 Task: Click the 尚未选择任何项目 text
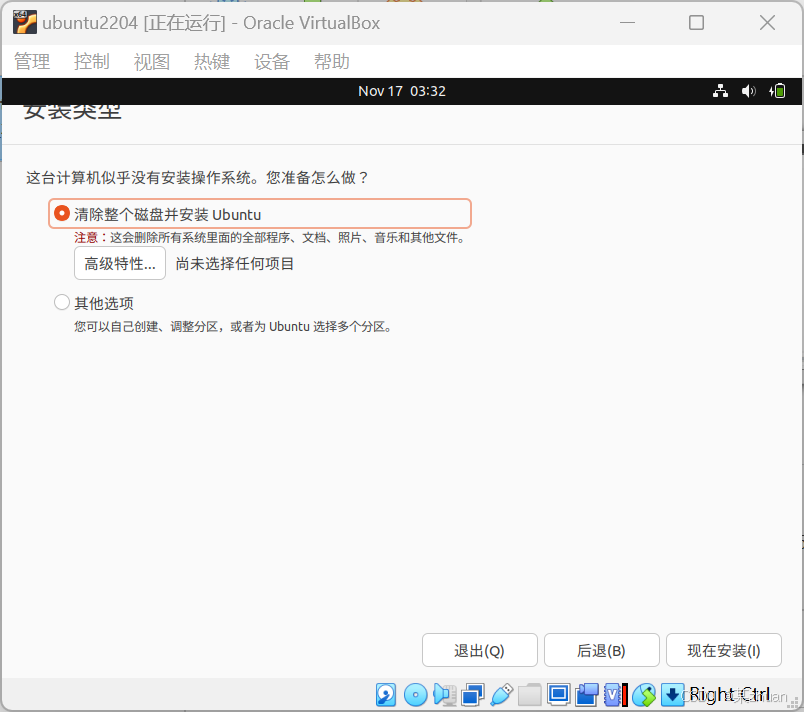(234, 263)
